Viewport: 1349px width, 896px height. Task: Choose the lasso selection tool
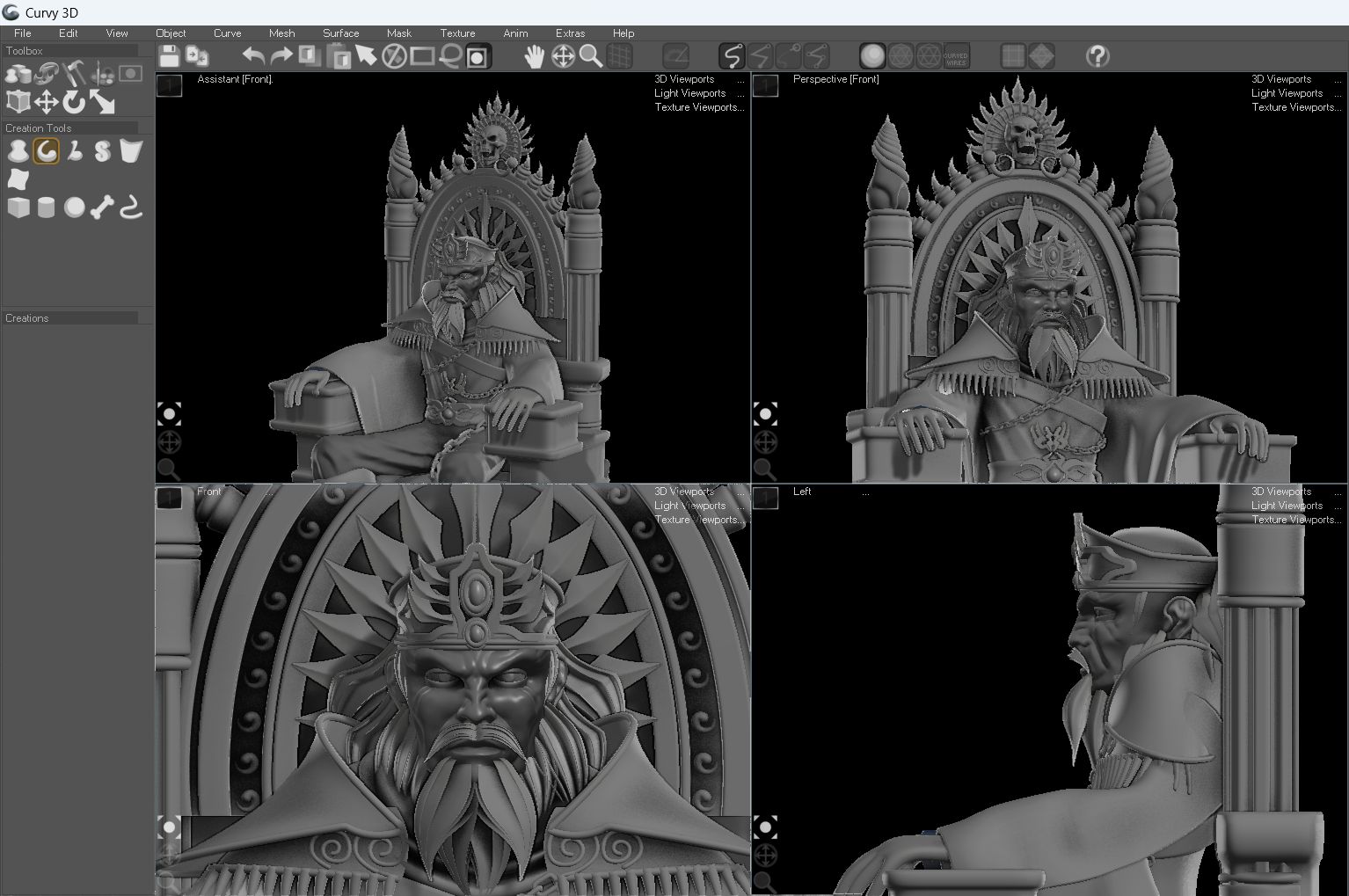450,56
